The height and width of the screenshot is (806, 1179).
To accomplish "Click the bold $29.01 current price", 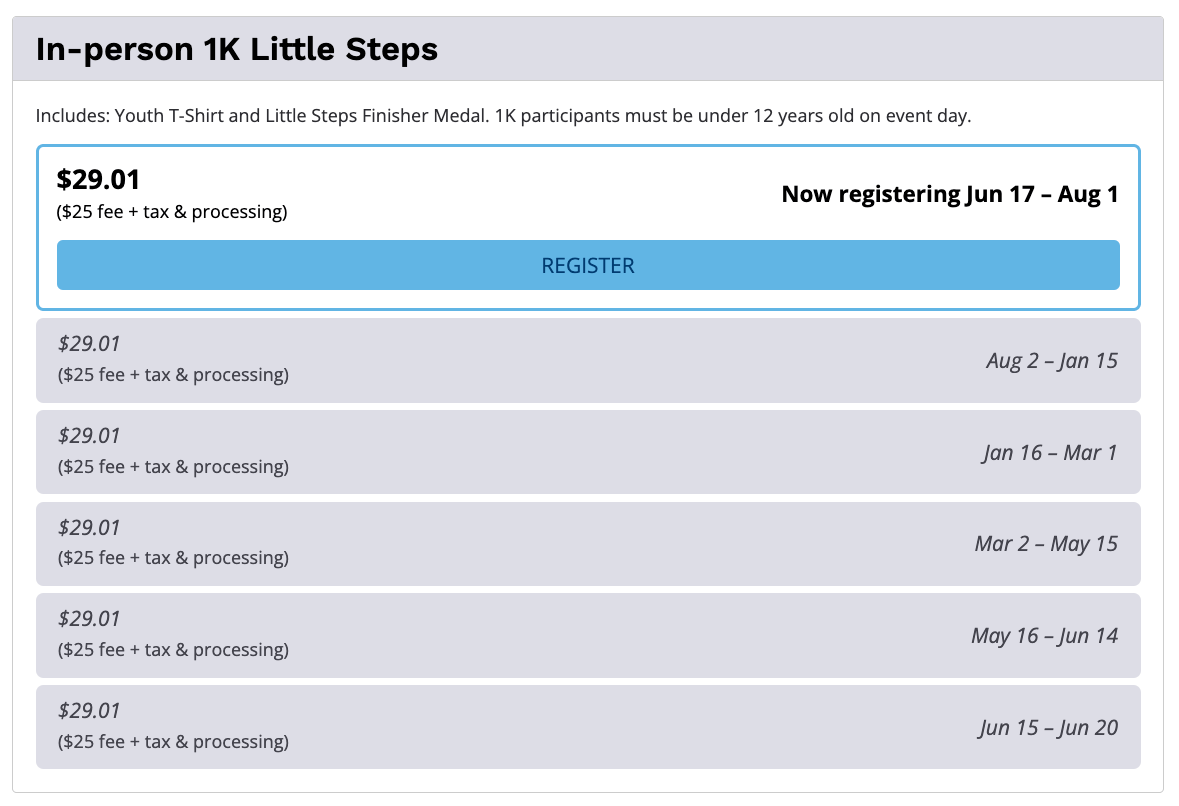I will (x=99, y=180).
